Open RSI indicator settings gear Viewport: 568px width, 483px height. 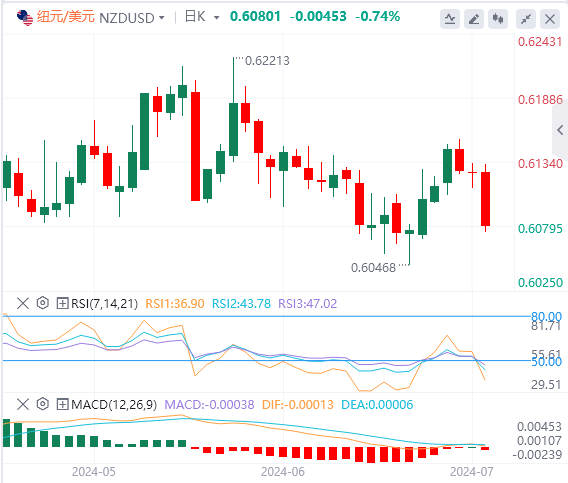tap(43, 303)
